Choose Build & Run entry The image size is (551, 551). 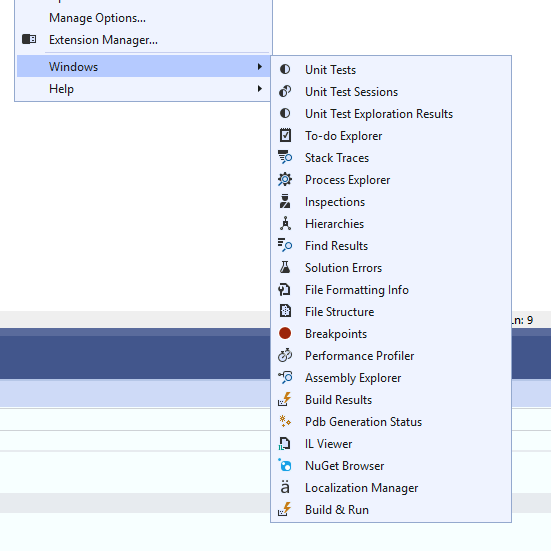(391, 509)
